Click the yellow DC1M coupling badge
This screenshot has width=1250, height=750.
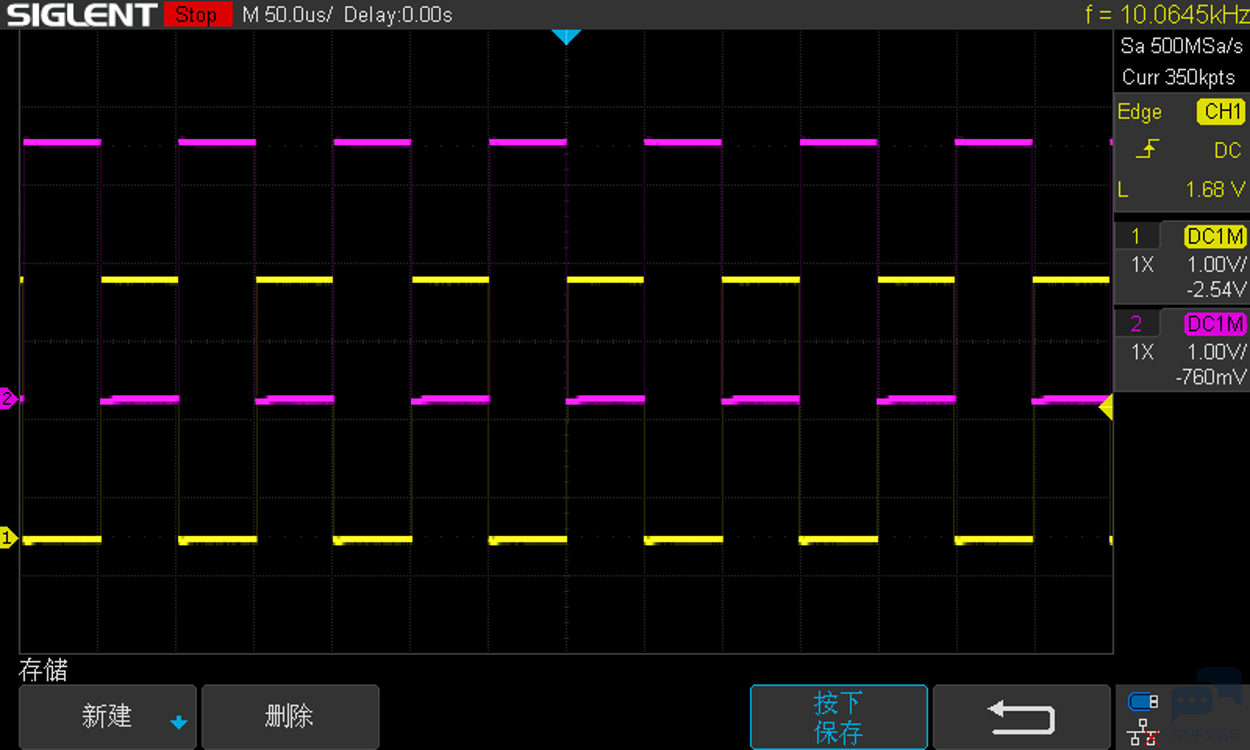pyautogui.click(x=1215, y=237)
